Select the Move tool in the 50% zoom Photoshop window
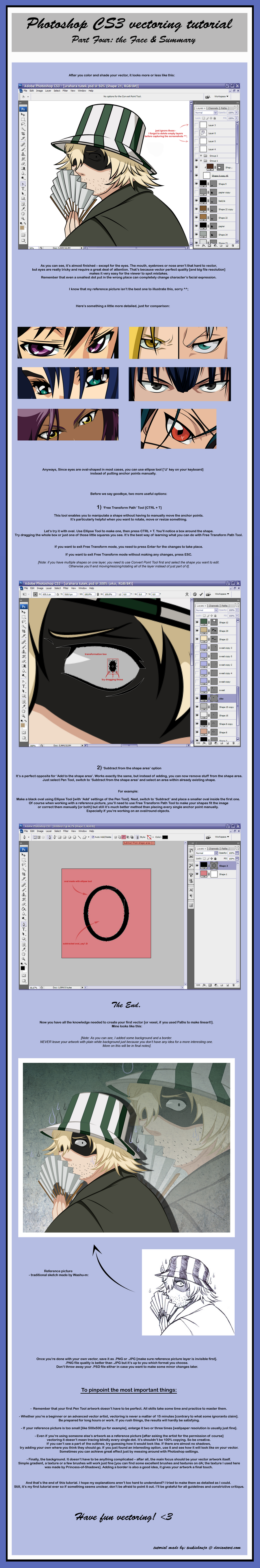Viewport: 260px width, 1568px height. [23, 115]
